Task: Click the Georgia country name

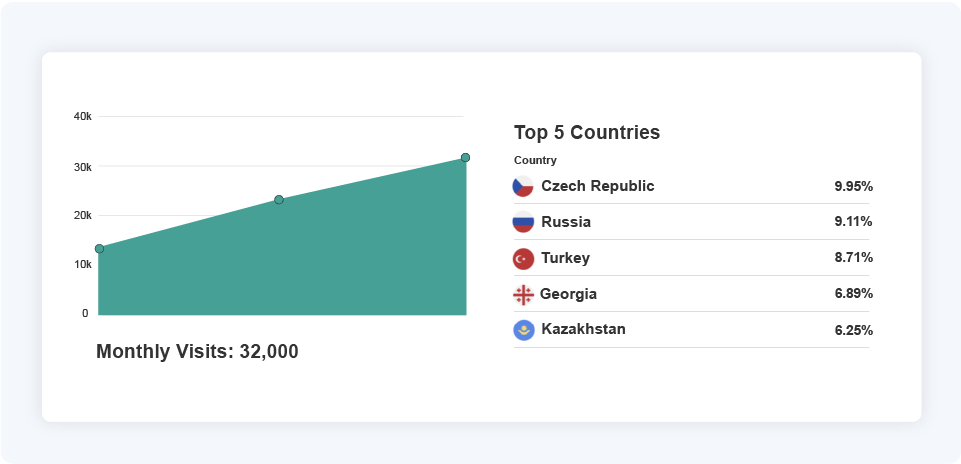Action: (568, 294)
